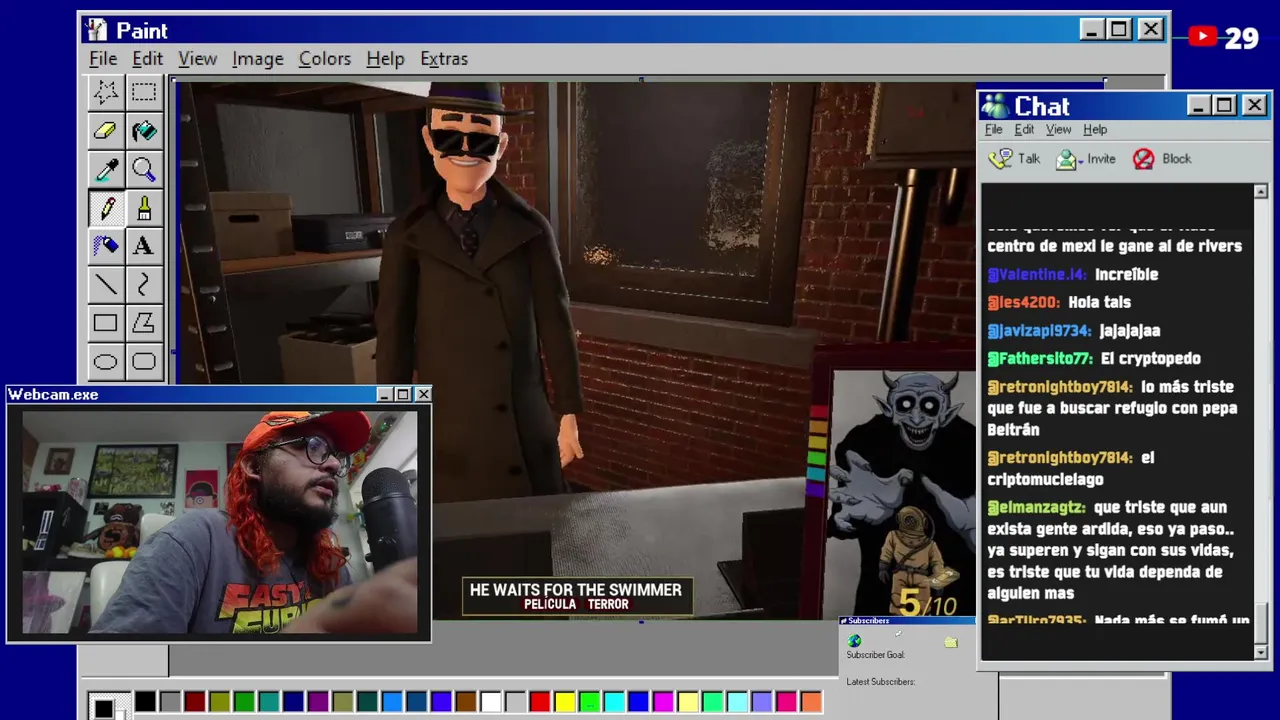Image resolution: width=1280 pixels, height=720 pixels.
Task: Select the Ellipse shape tool
Action: pyautogui.click(x=105, y=361)
